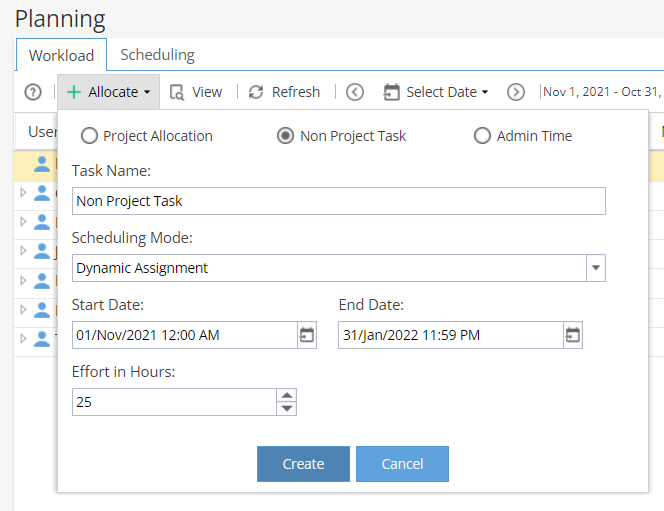The width and height of the screenshot is (664, 511).
Task: Switch to the Scheduling tab
Action: pyautogui.click(x=158, y=55)
